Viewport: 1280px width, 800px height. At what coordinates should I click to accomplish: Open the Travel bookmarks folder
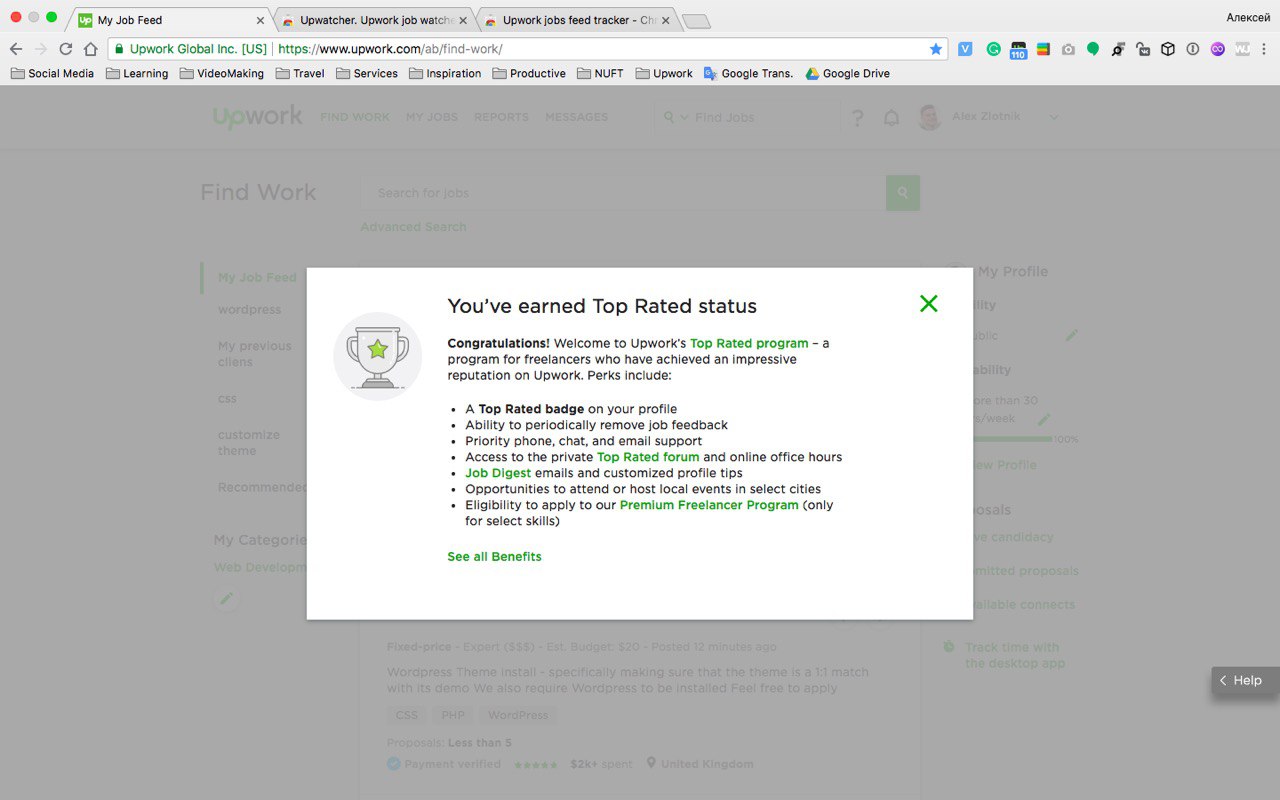click(x=300, y=73)
